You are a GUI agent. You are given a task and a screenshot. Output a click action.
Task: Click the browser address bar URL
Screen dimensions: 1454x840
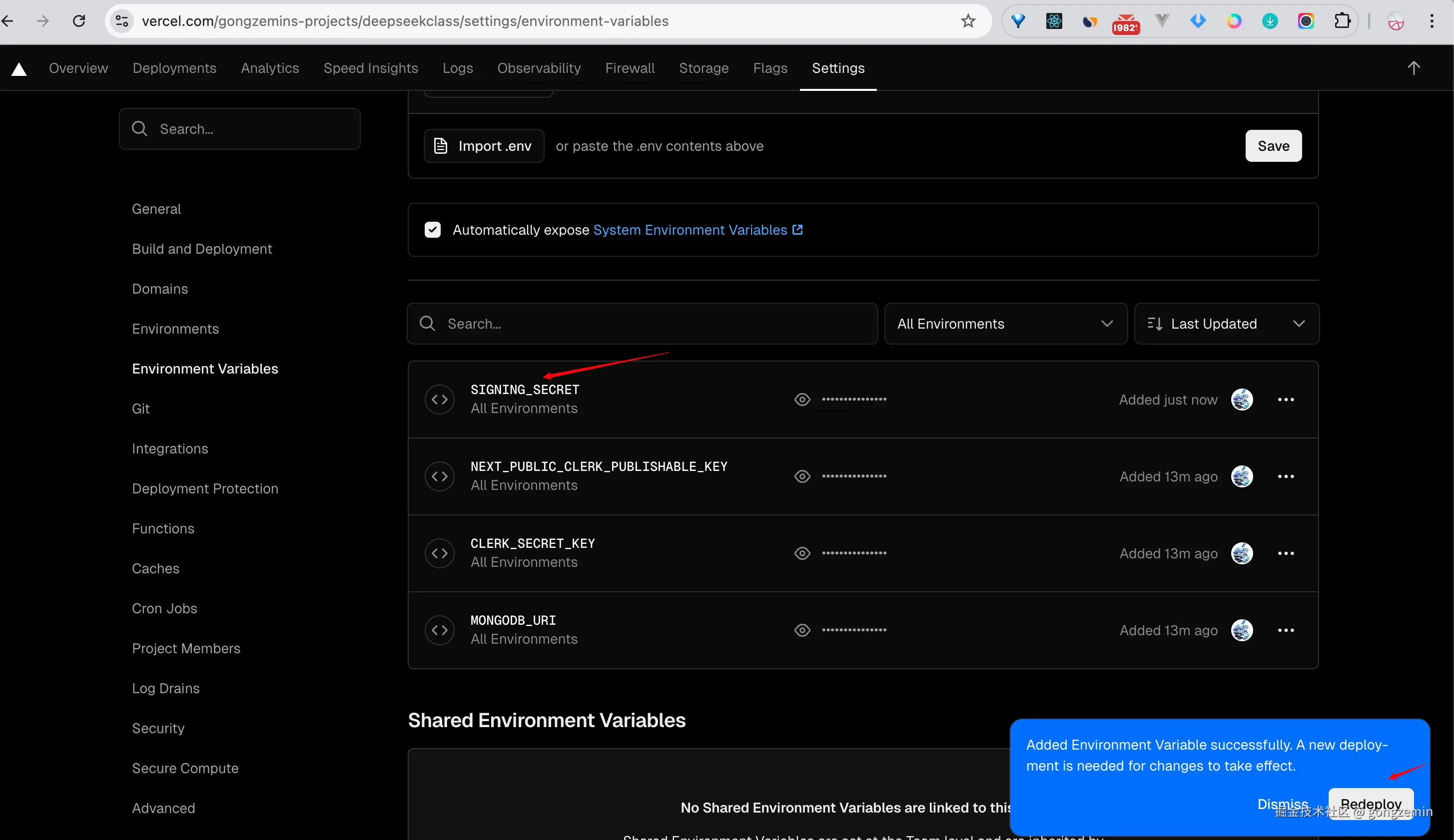(405, 21)
